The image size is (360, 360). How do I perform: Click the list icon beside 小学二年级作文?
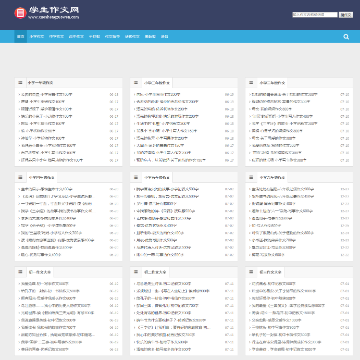(136, 82)
